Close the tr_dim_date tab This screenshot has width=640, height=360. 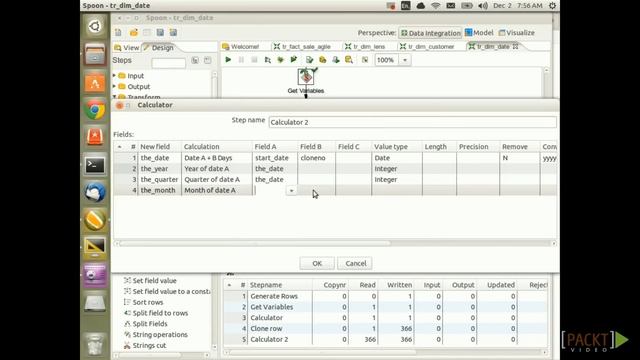tap(516, 47)
